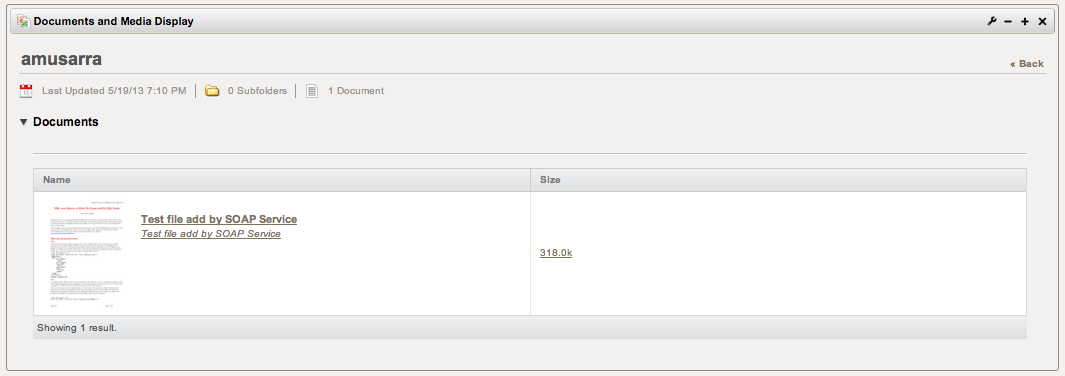Click the Name column header

pyautogui.click(x=282, y=180)
